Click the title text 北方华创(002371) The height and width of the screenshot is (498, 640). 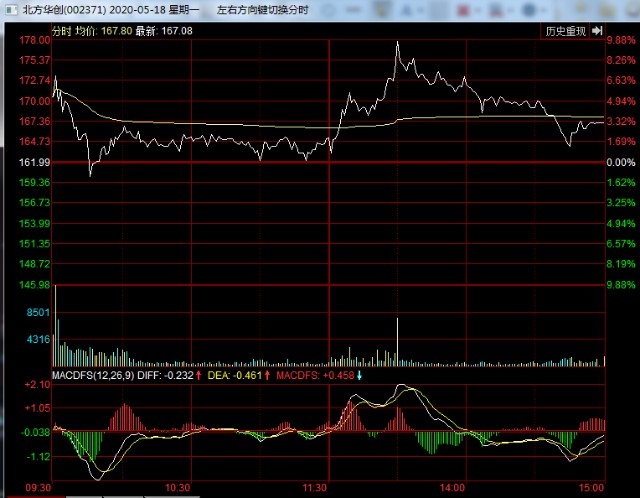tap(64, 9)
